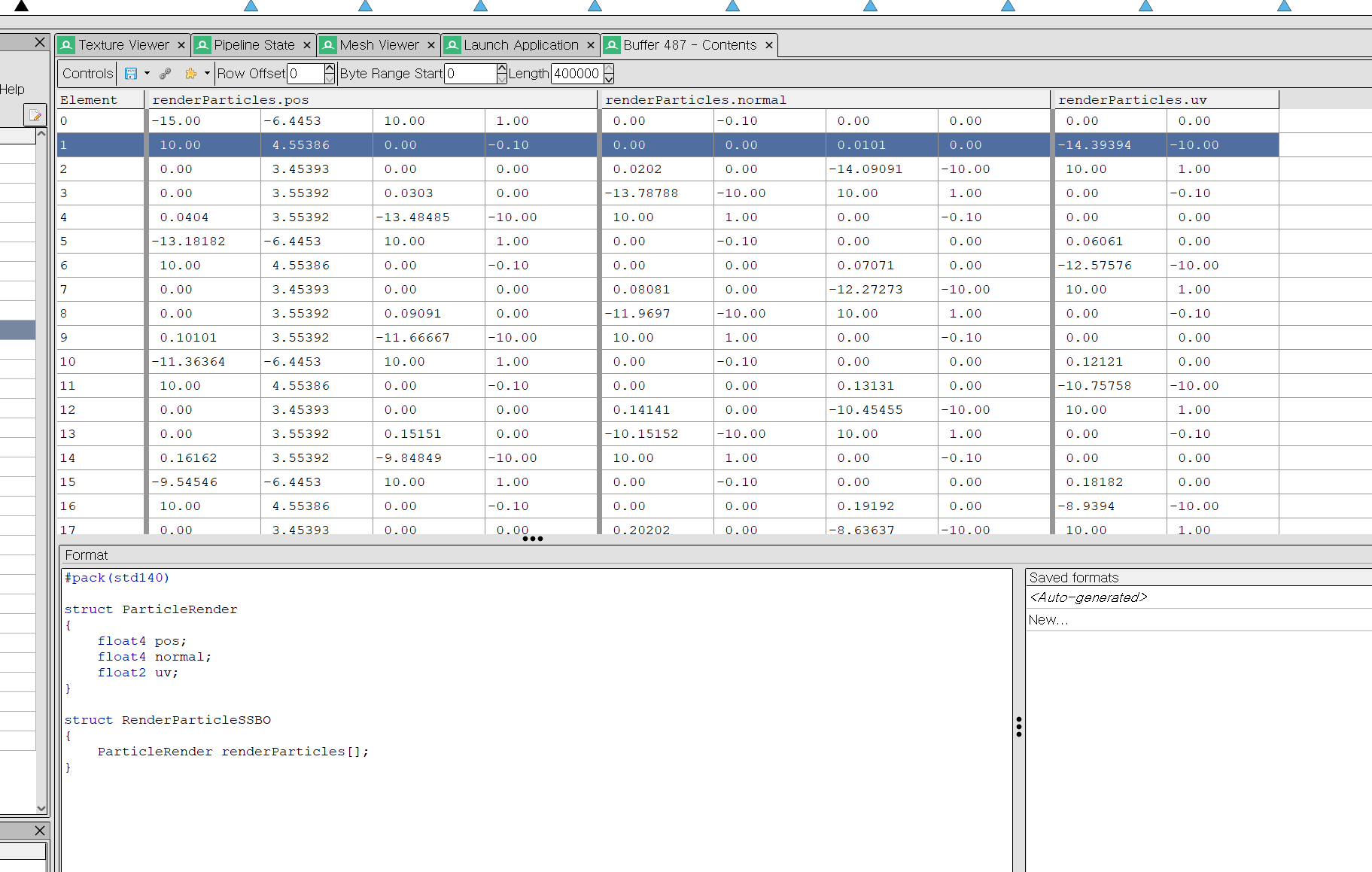Open the export format dropdown arrow
Viewport: 1372px width, 872px height.
pos(147,73)
